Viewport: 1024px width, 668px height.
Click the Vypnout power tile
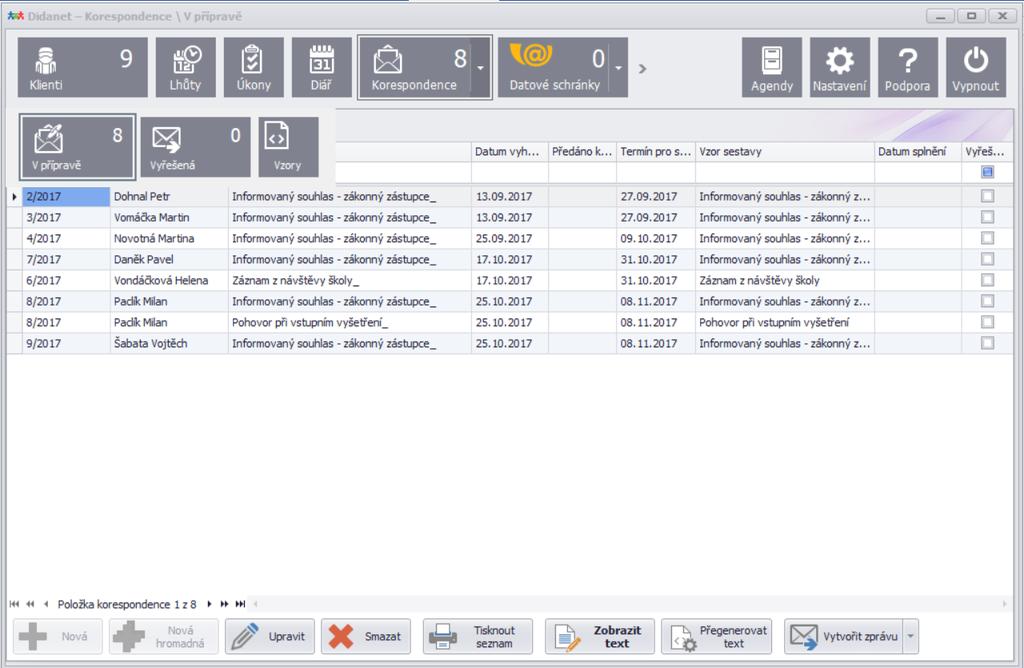(x=976, y=67)
